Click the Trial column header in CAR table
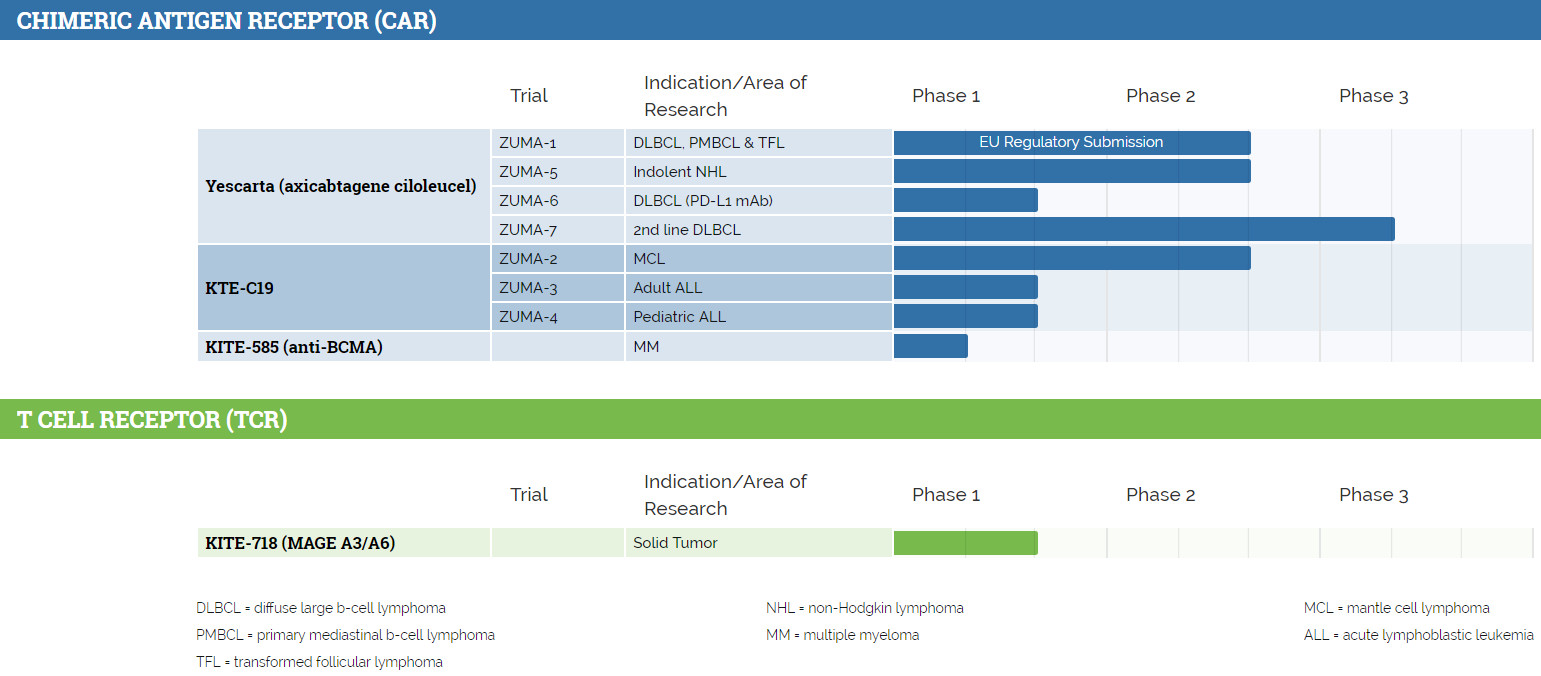The width and height of the screenshot is (1541, 676). [x=529, y=96]
